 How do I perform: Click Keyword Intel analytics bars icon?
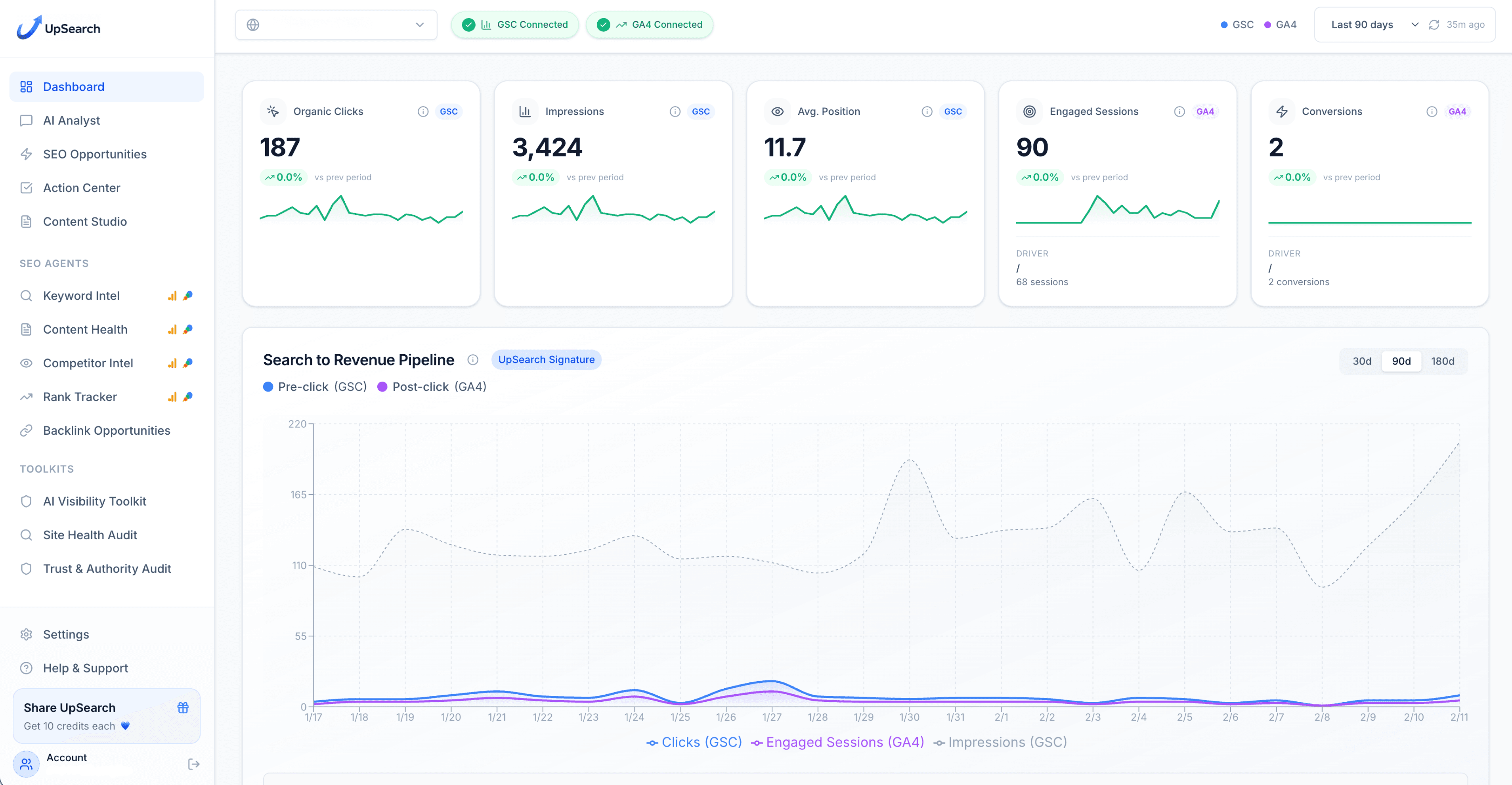tap(172, 296)
